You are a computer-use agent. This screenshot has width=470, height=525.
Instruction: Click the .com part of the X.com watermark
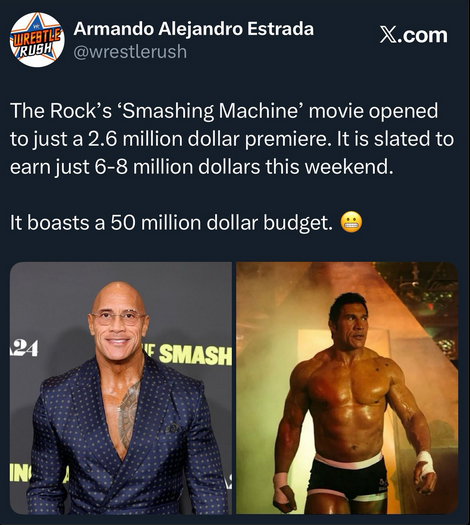423,35
